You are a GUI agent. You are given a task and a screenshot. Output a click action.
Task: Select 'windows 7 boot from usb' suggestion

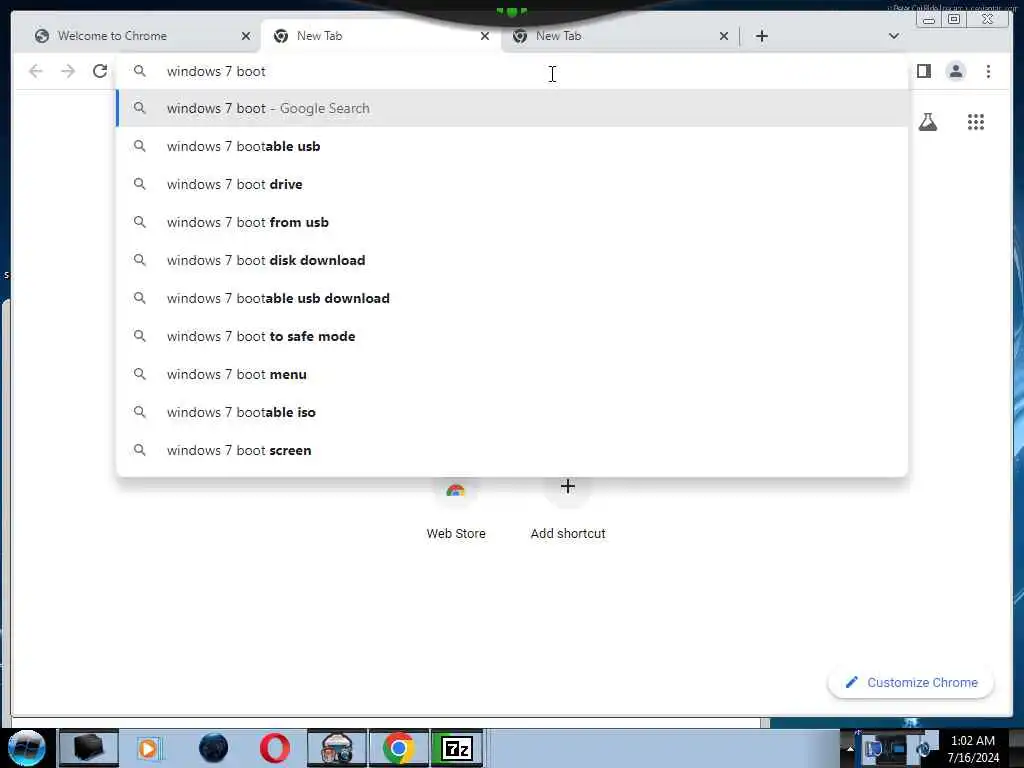point(512,222)
